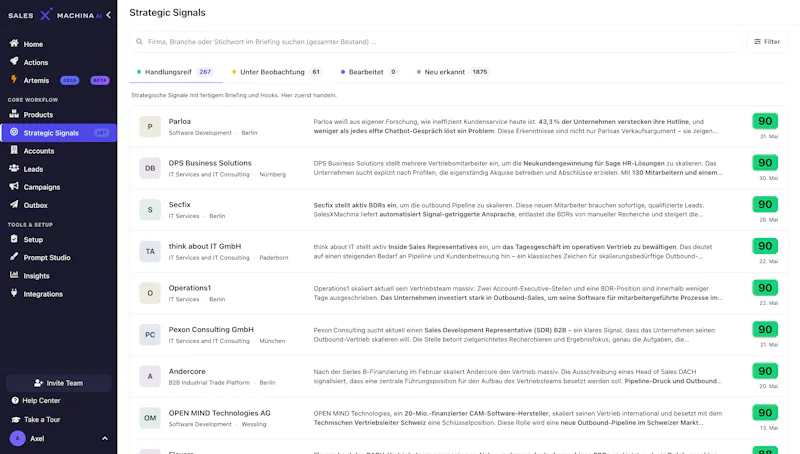Click Parloa's score 90 badge
The height and width of the screenshot is (454, 800).
[765, 121]
